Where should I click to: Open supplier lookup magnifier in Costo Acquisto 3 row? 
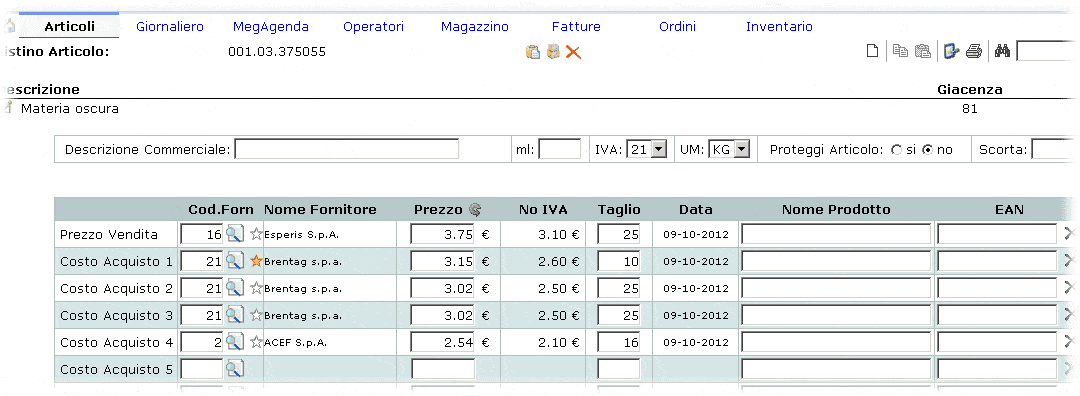tap(235, 315)
